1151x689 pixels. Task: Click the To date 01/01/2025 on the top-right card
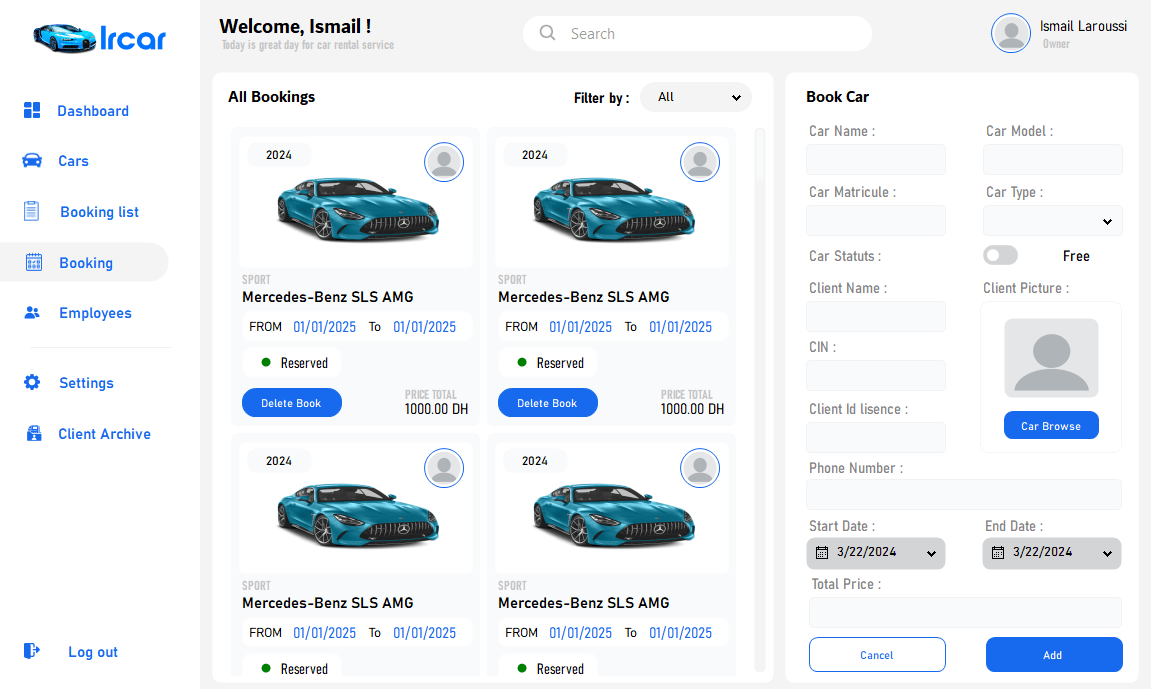click(x=680, y=327)
